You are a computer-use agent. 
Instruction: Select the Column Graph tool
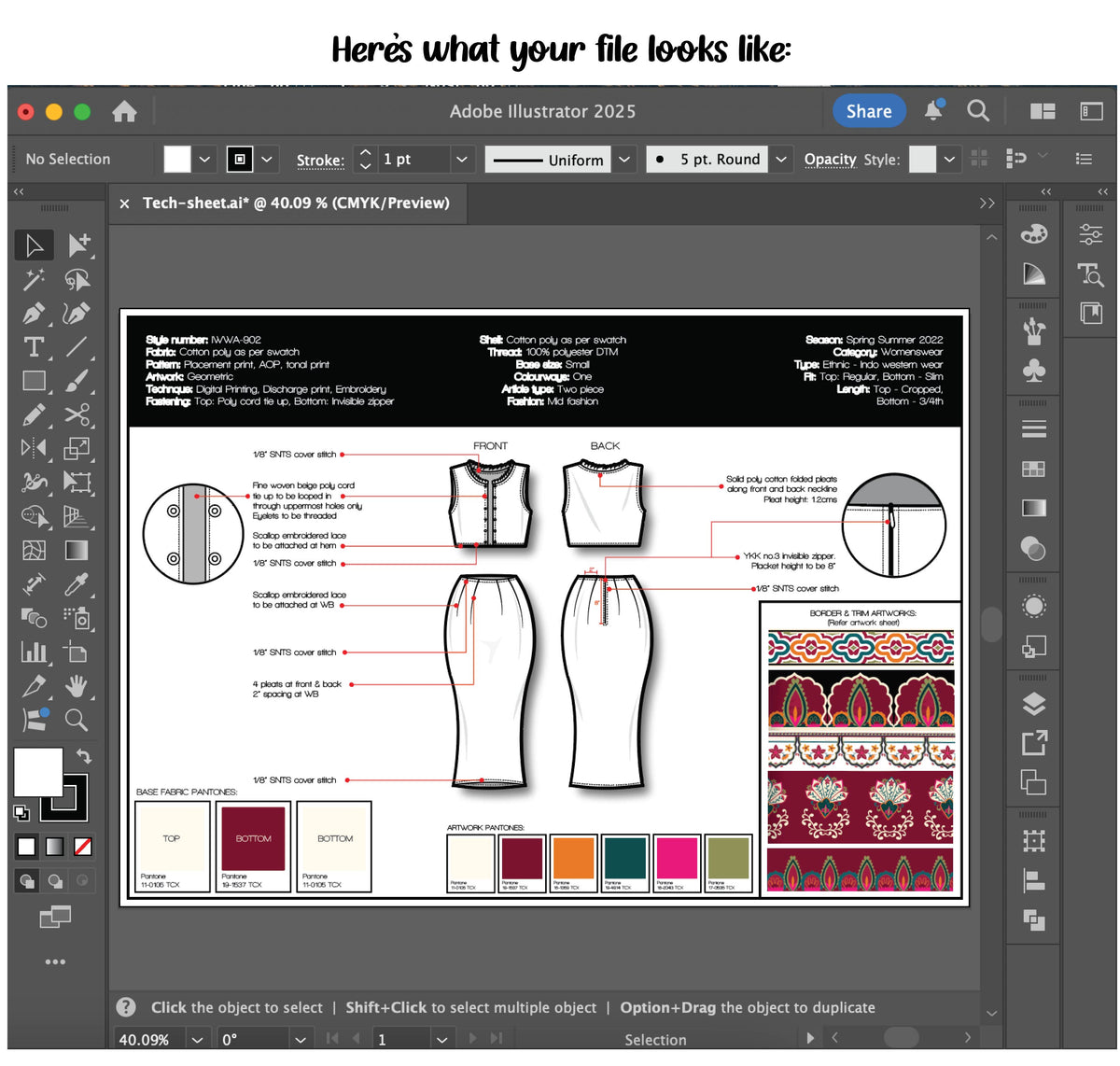35,652
